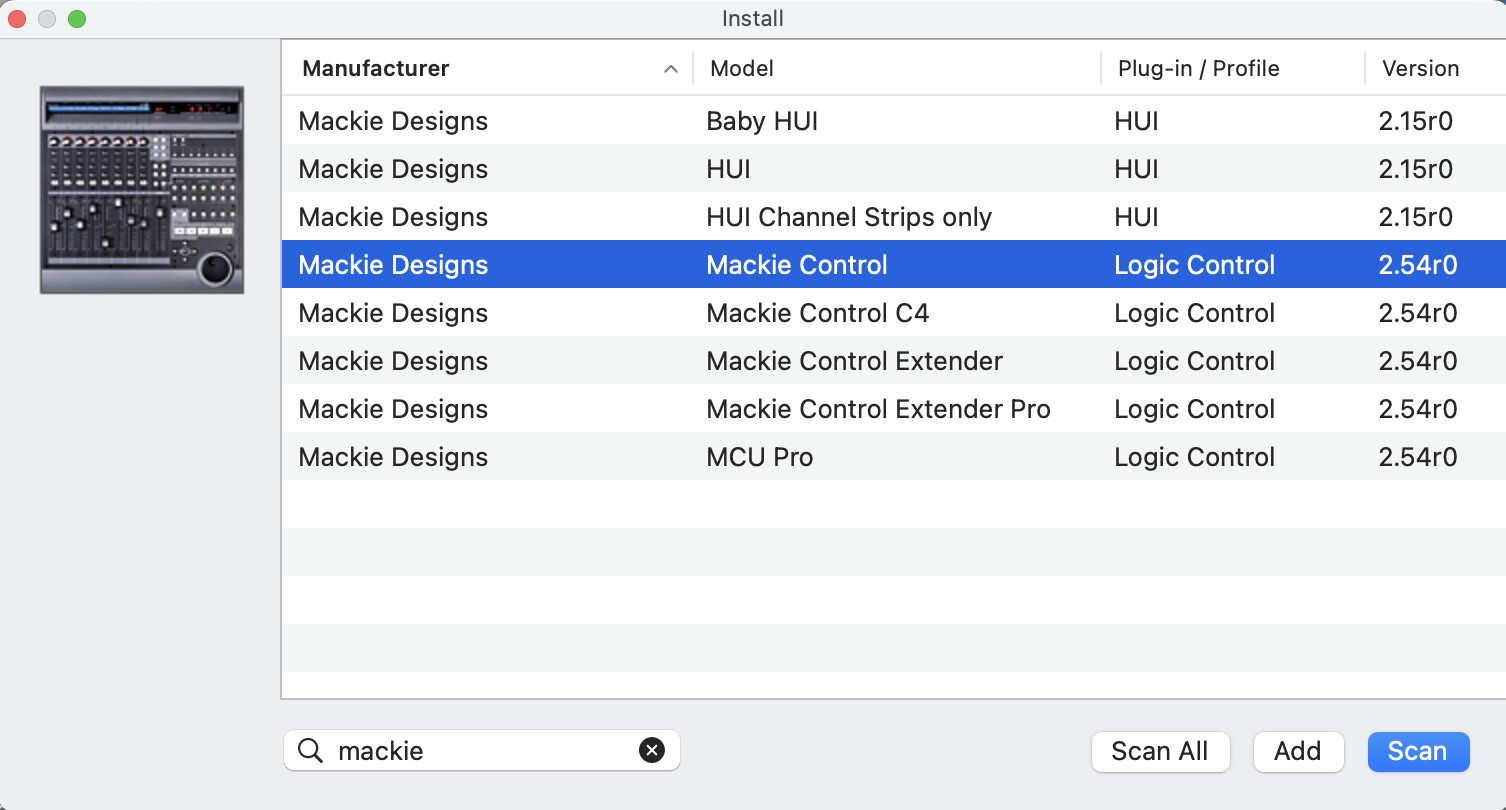Toggle Manufacturer column sort arrow
This screenshot has width=1506, height=810.
coord(671,69)
